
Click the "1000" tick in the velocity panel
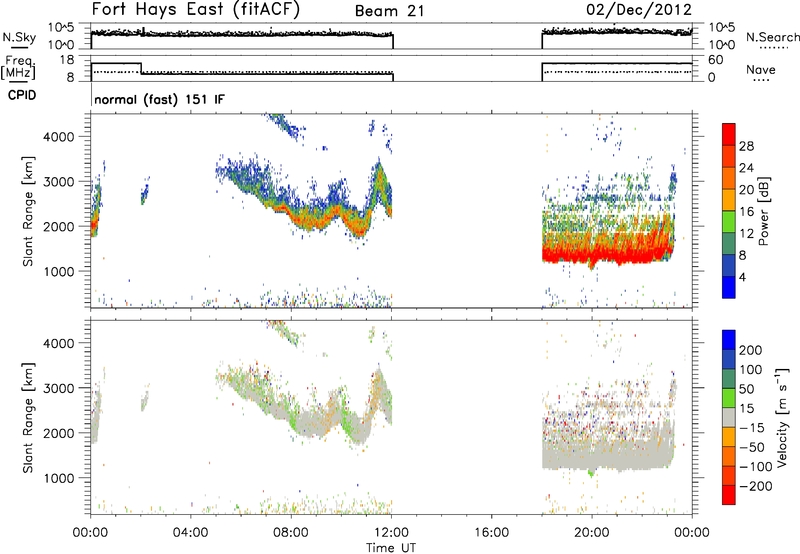58,478
